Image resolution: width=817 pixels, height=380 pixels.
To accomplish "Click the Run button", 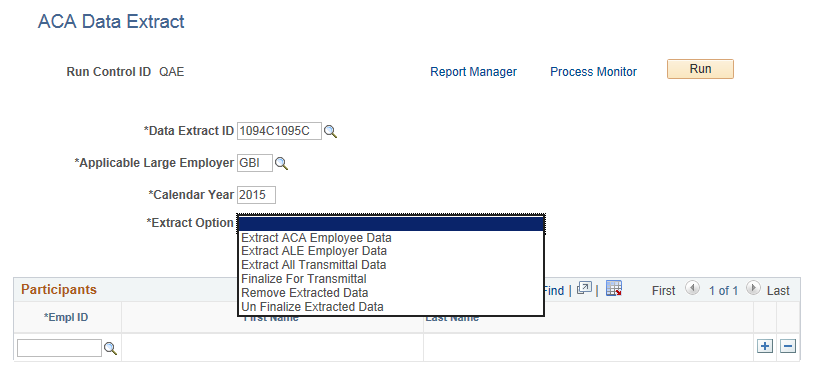I will (x=700, y=69).
